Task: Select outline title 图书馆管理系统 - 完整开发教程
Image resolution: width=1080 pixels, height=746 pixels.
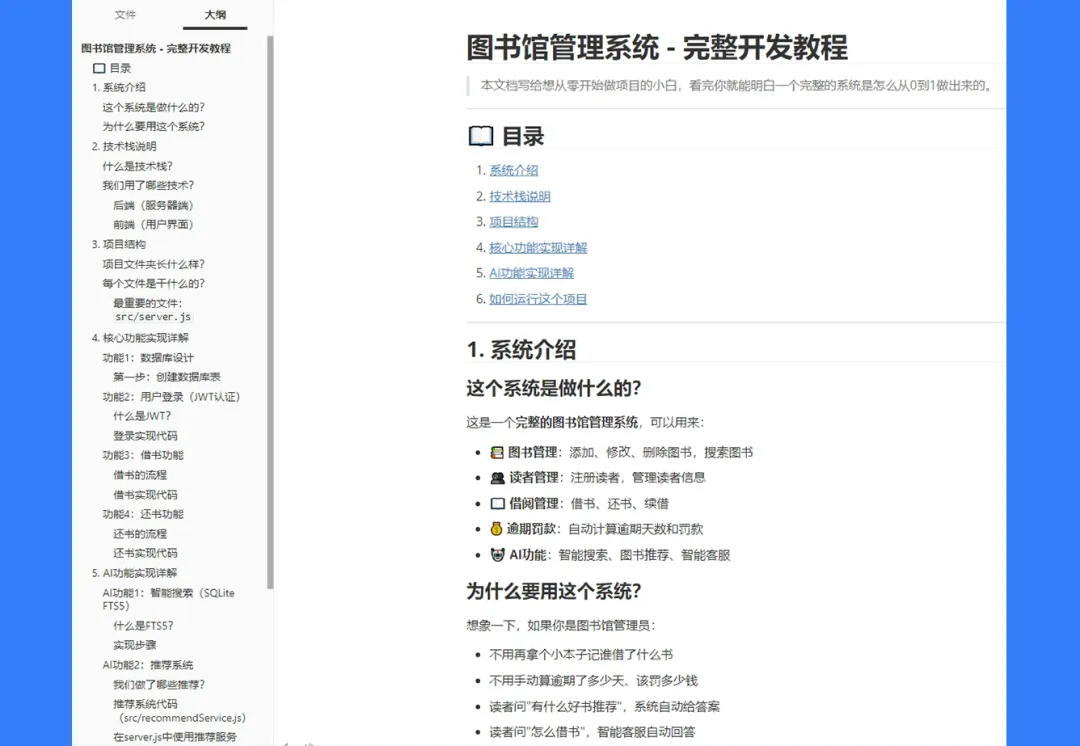Action: [156, 48]
